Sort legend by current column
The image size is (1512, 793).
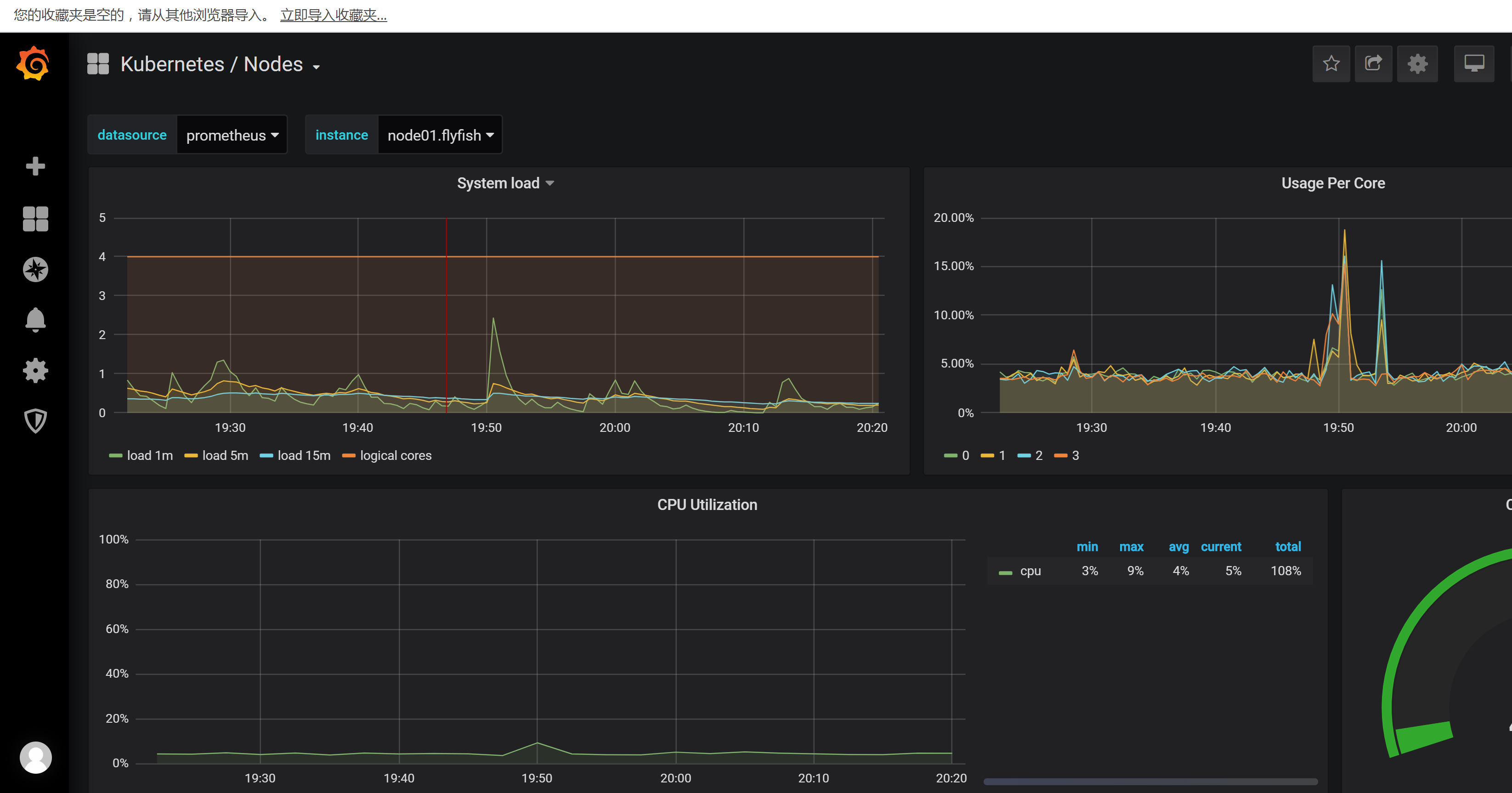tap(1221, 546)
